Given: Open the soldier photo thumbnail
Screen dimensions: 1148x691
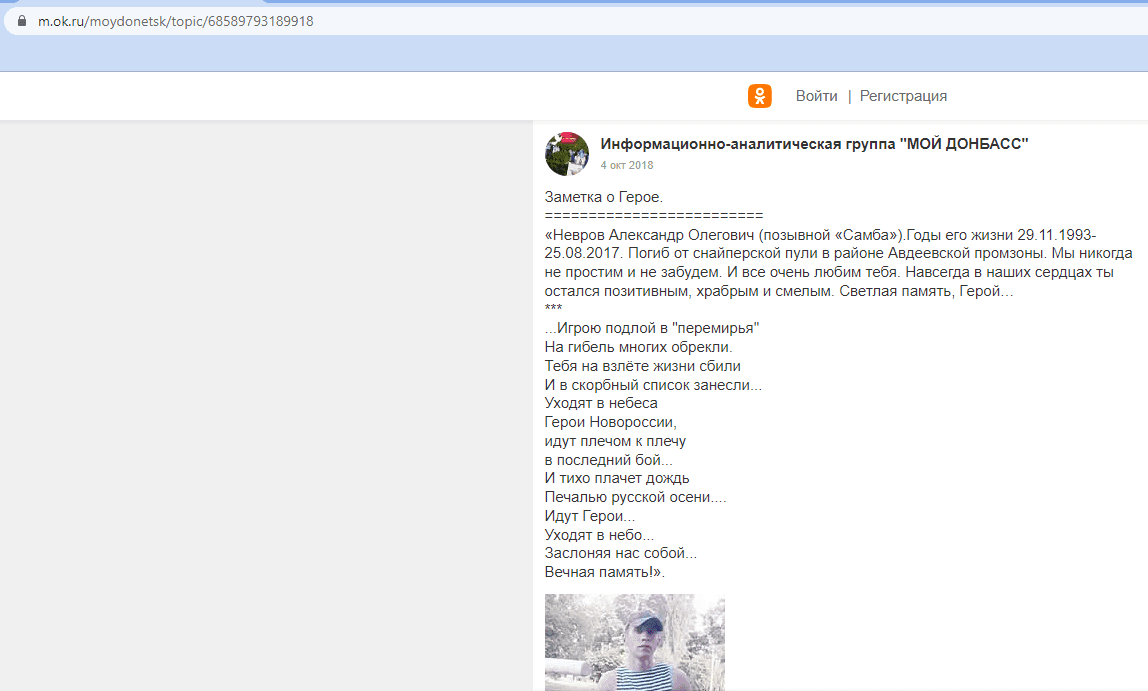Looking at the screenshot, I should coord(635,643).
